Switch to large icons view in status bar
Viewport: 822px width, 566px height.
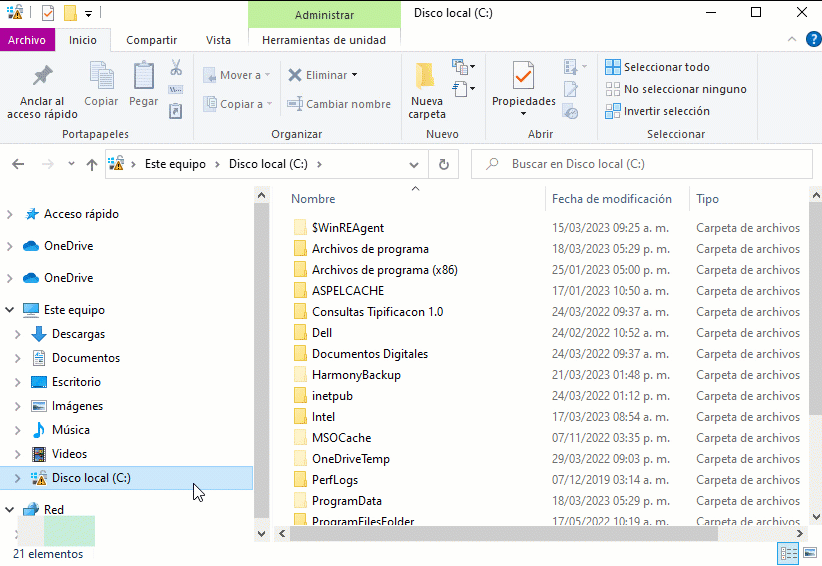tap(810, 553)
